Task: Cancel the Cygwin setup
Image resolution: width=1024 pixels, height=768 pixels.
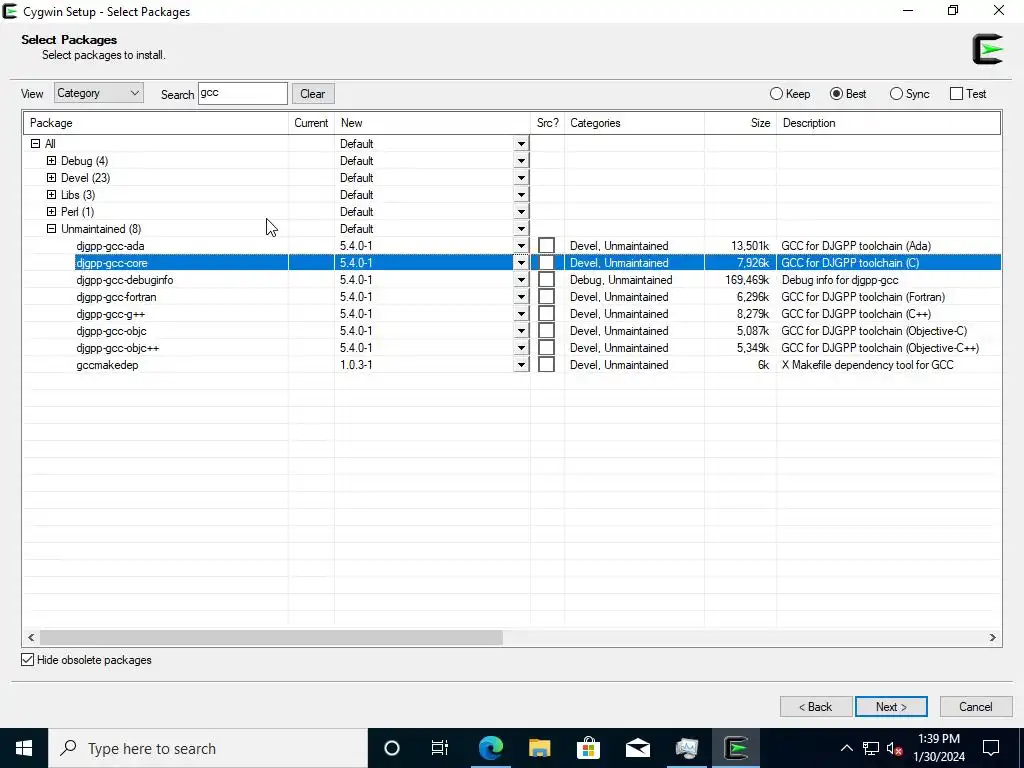Action: point(976,707)
